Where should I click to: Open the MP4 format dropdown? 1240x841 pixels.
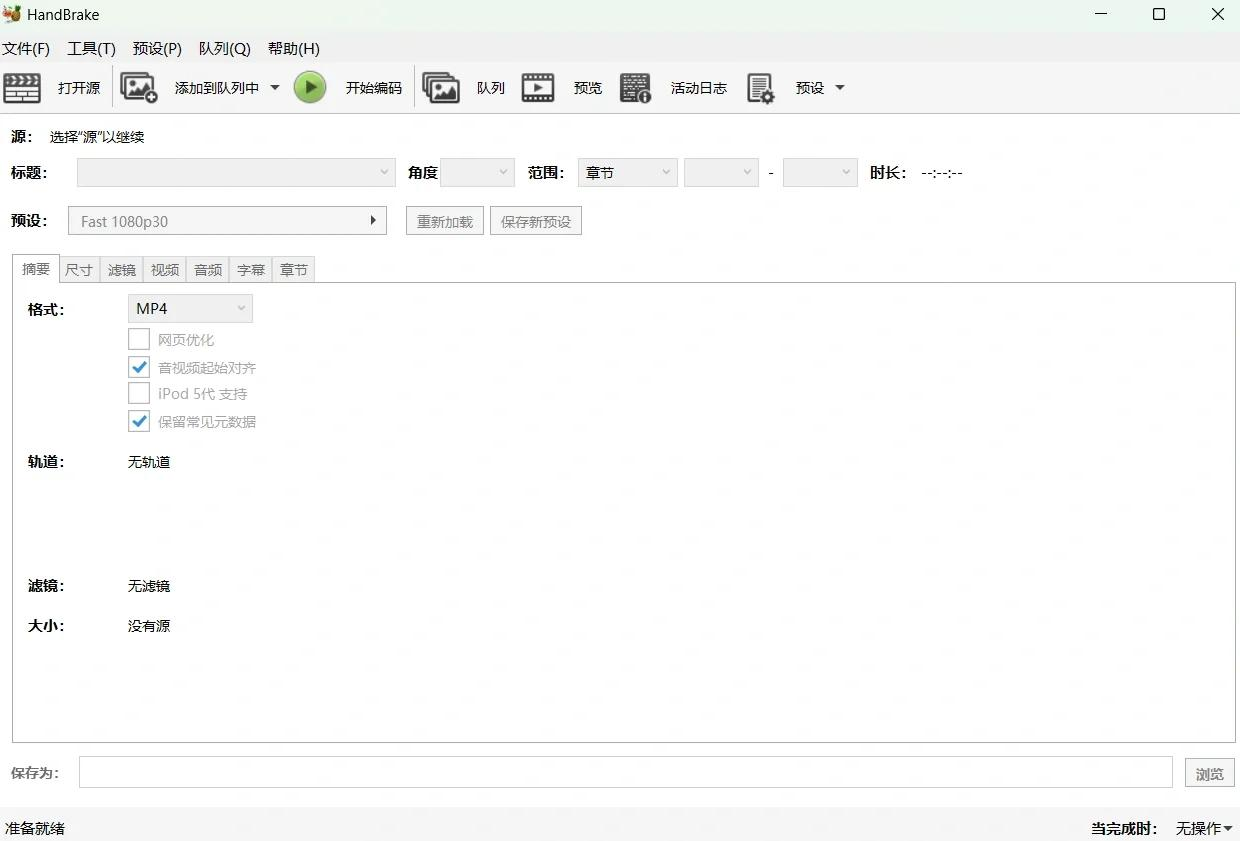coord(190,308)
